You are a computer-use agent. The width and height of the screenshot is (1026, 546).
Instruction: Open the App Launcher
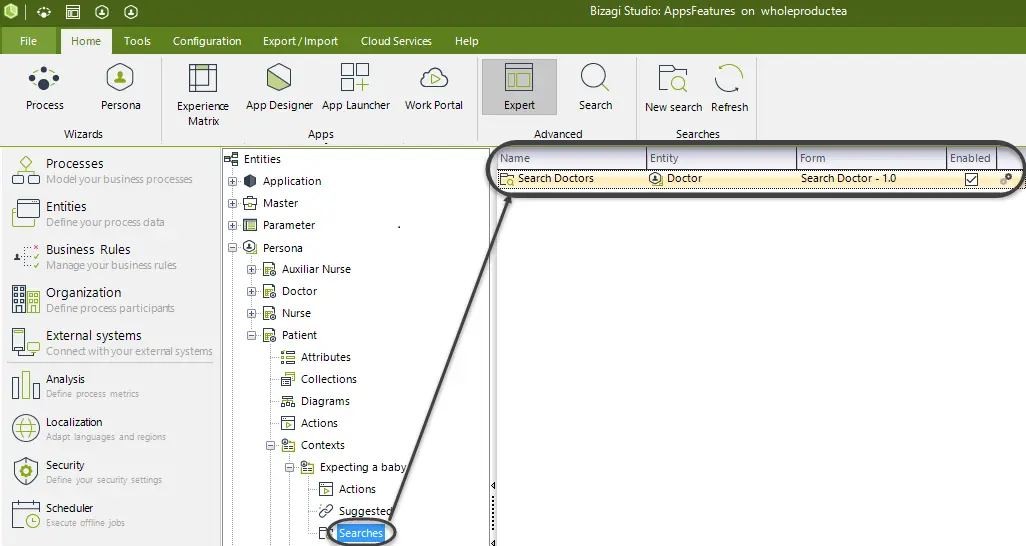point(355,88)
